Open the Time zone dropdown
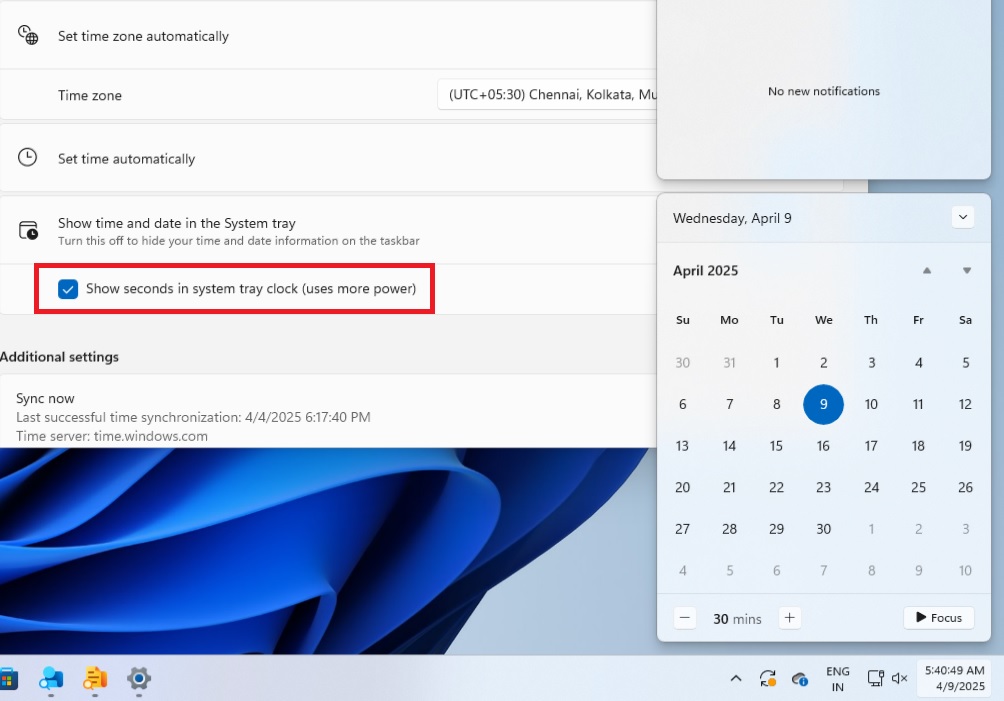The image size is (1004, 701). click(x=547, y=95)
